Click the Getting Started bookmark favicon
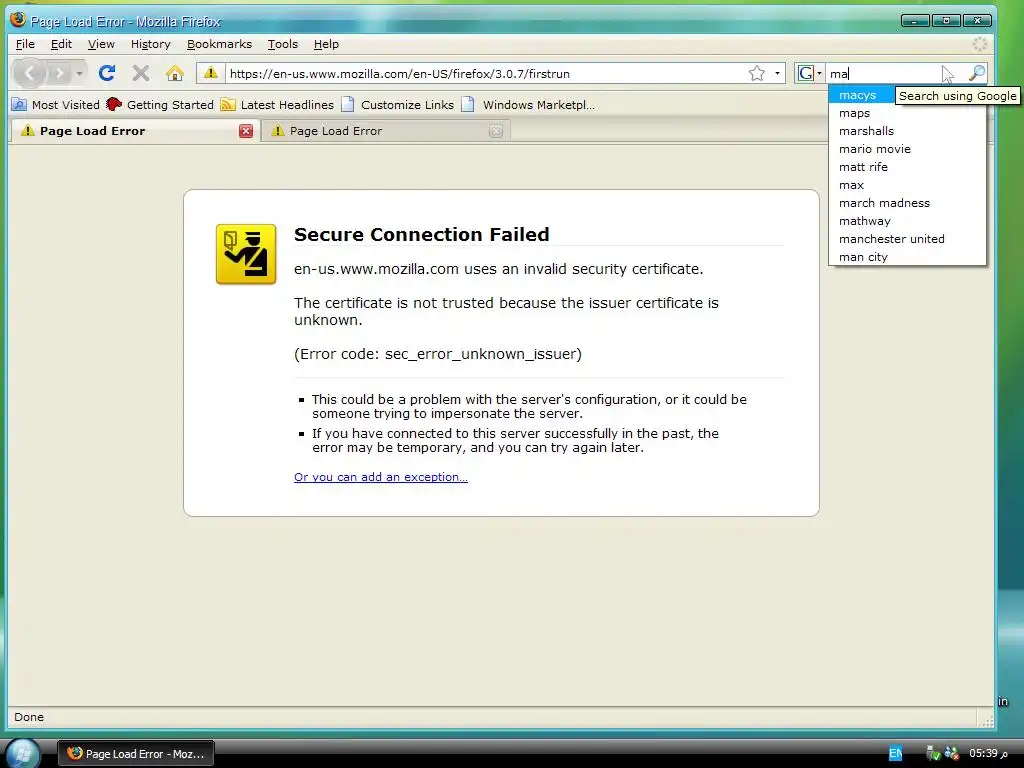1024x768 pixels. click(114, 104)
